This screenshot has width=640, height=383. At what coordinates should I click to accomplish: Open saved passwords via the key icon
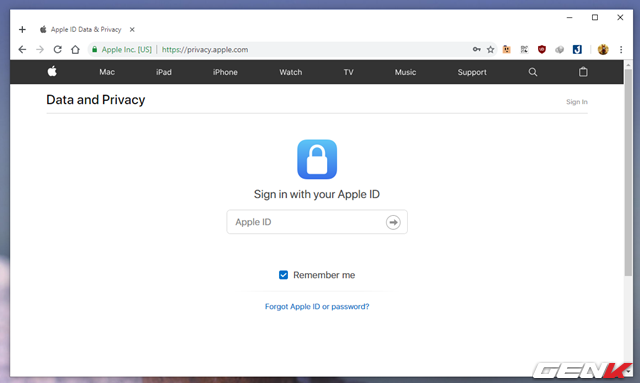[476, 49]
